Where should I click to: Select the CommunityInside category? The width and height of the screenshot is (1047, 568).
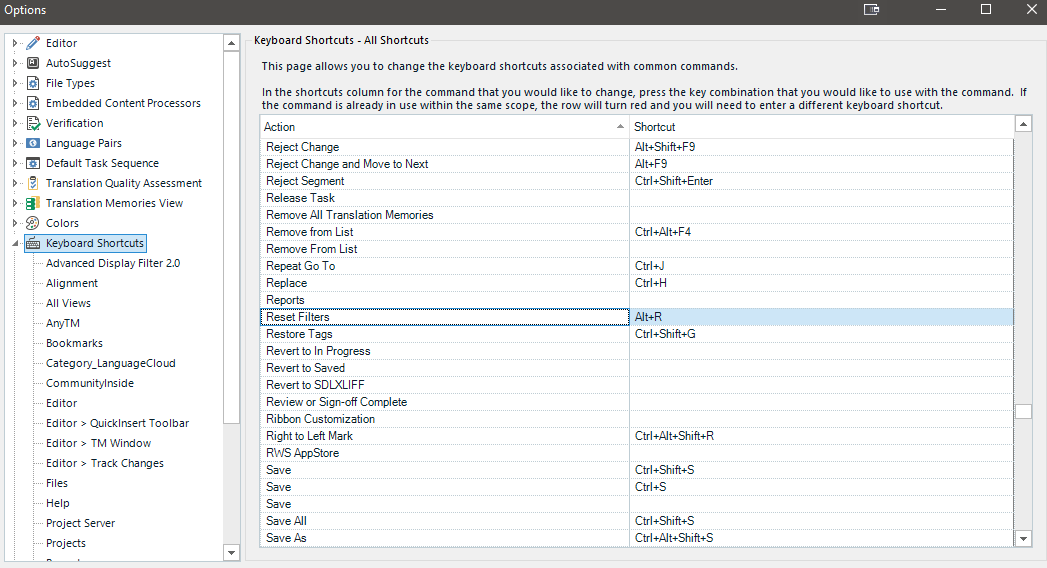(x=89, y=383)
